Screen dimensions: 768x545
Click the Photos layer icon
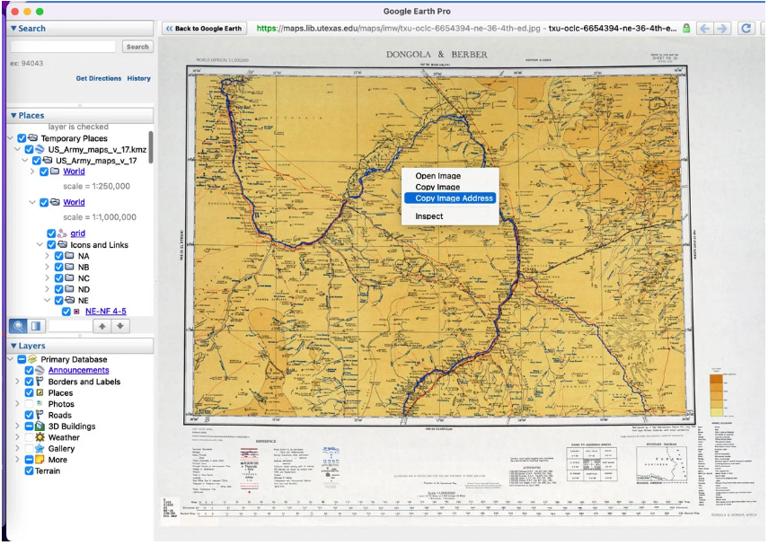40,404
